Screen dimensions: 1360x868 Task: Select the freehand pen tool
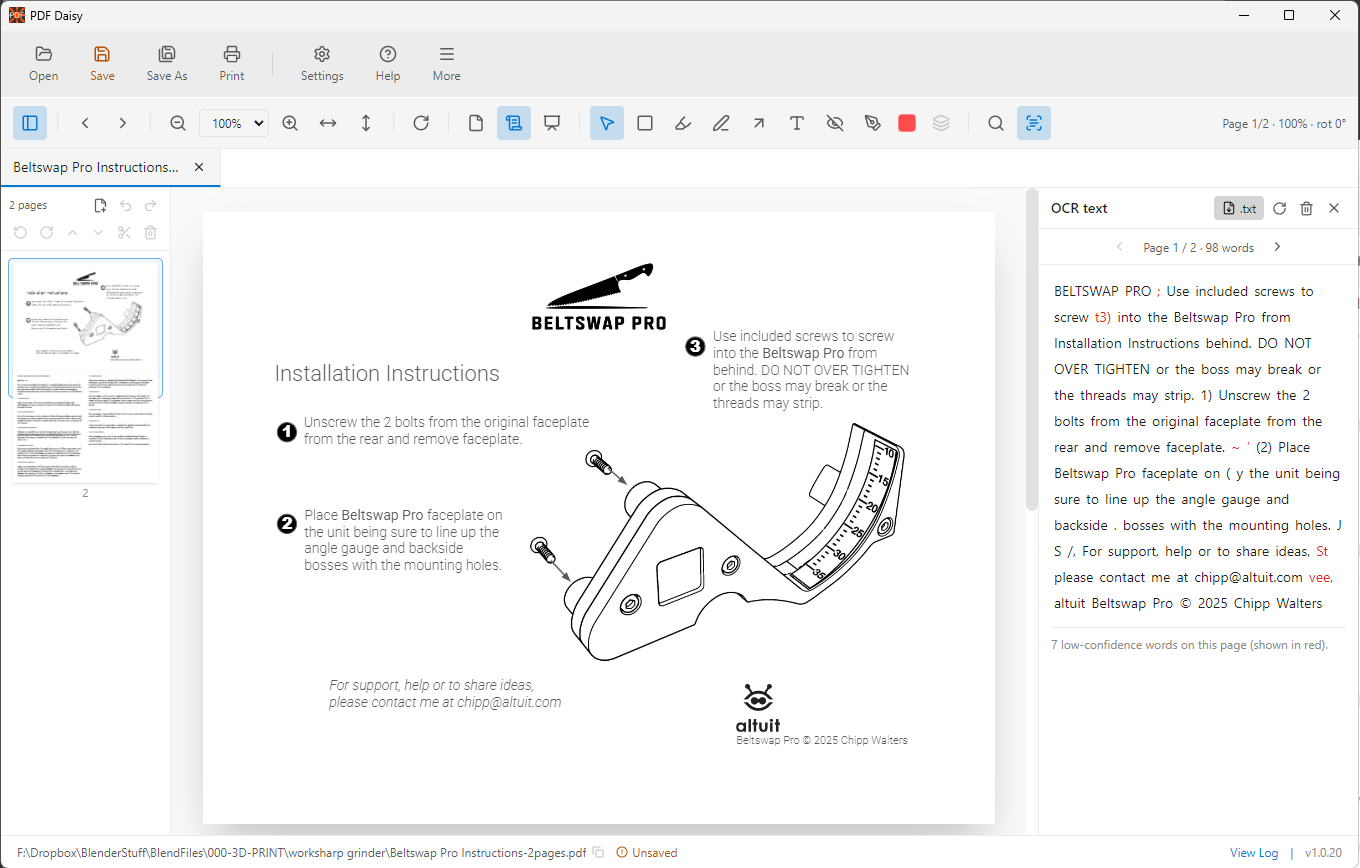pos(721,123)
